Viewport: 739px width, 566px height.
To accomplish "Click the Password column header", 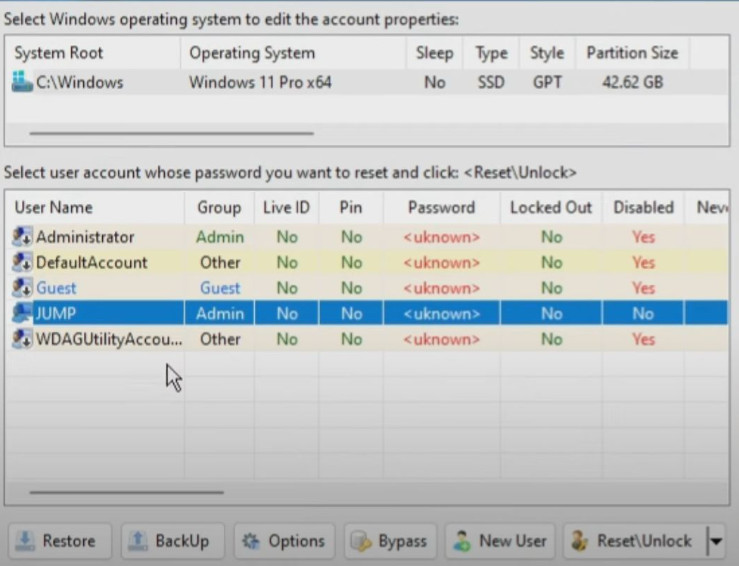I will pyautogui.click(x=442, y=207).
